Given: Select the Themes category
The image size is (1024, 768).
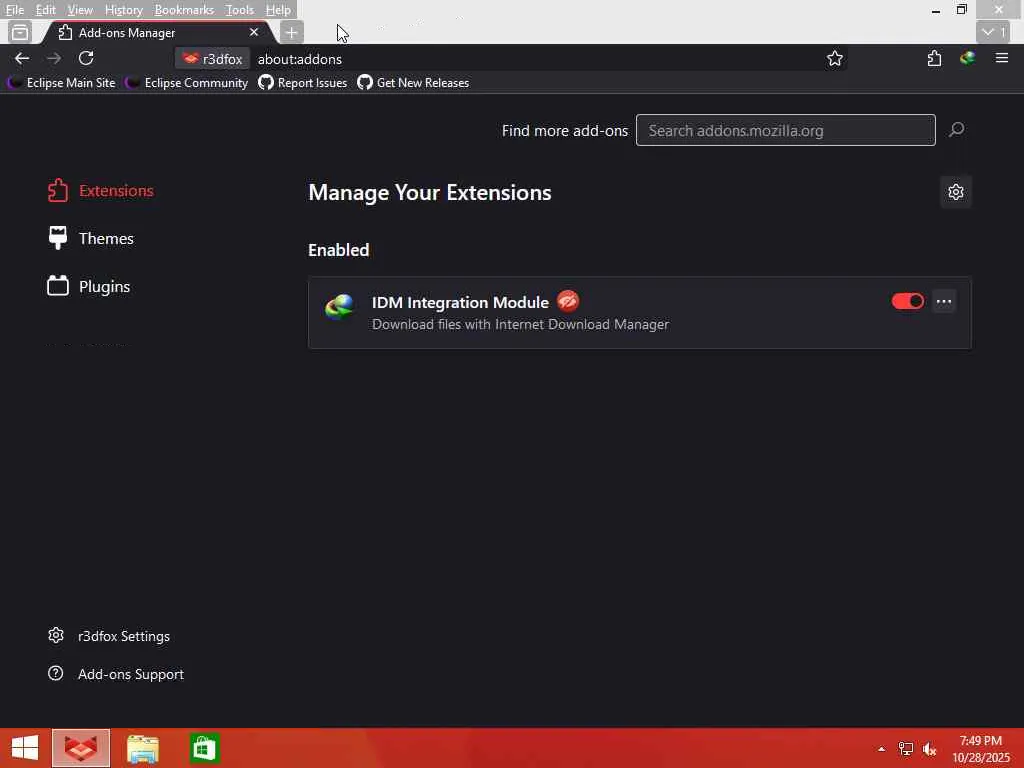Looking at the screenshot, I should click(x=91, y=238).
